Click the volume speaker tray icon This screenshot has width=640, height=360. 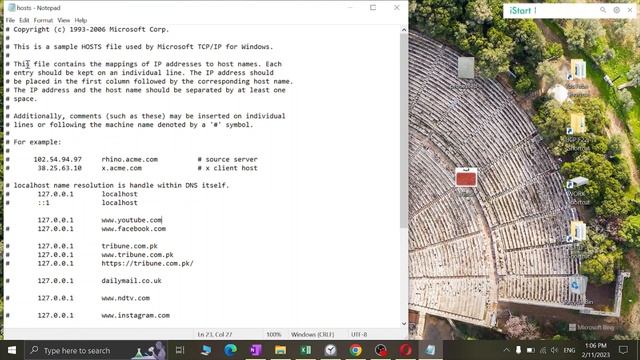(x=554, y=350)
